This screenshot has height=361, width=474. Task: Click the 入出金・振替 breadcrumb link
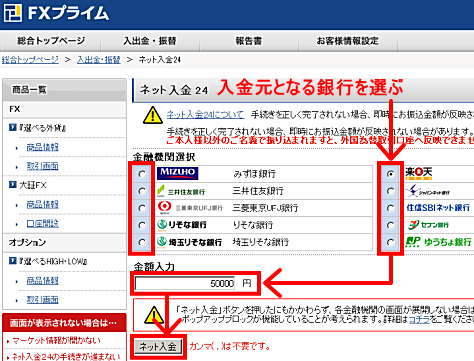[x=99, y=60]
